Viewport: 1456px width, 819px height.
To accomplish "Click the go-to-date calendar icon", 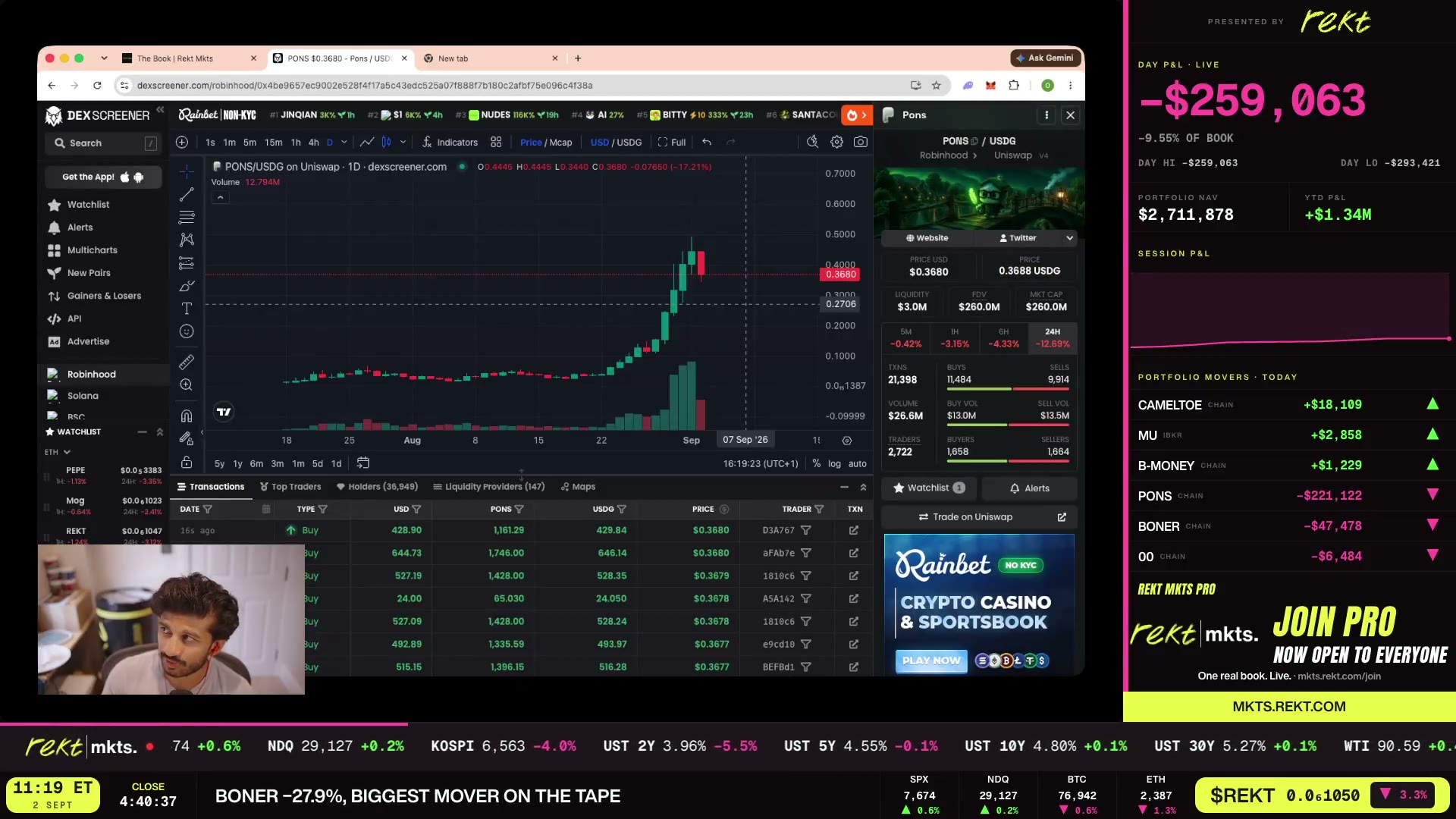I will pos(363,463).
